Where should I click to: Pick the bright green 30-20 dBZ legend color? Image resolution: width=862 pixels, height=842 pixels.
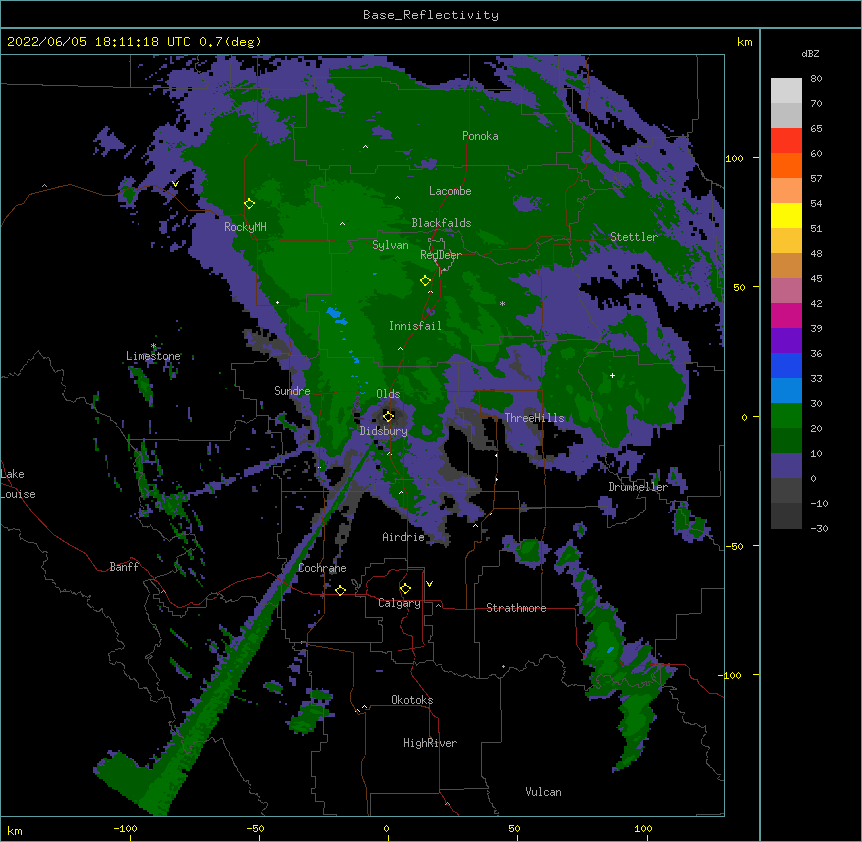[x=786, y=416]
